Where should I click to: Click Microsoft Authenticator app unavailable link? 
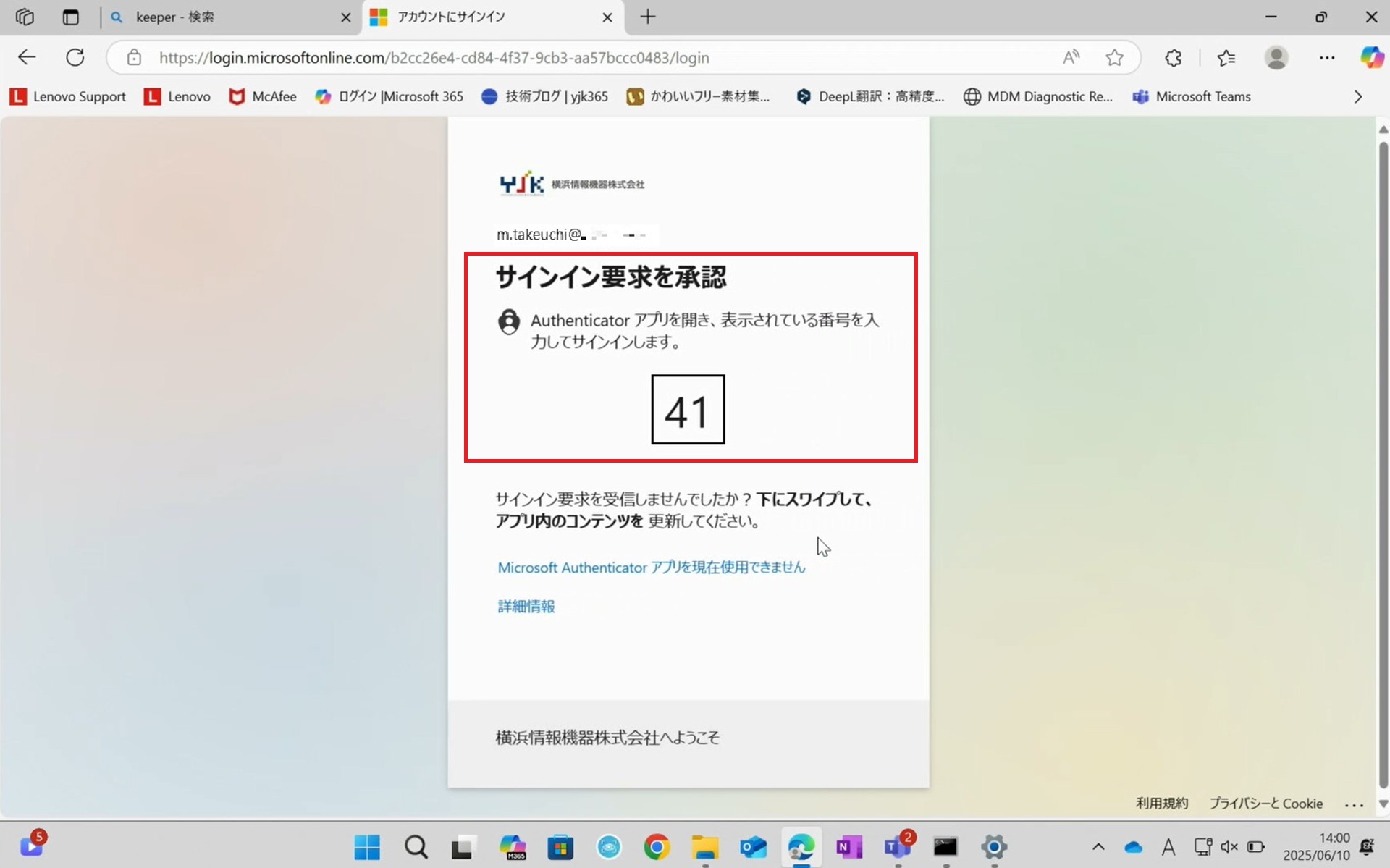[651, 568]
